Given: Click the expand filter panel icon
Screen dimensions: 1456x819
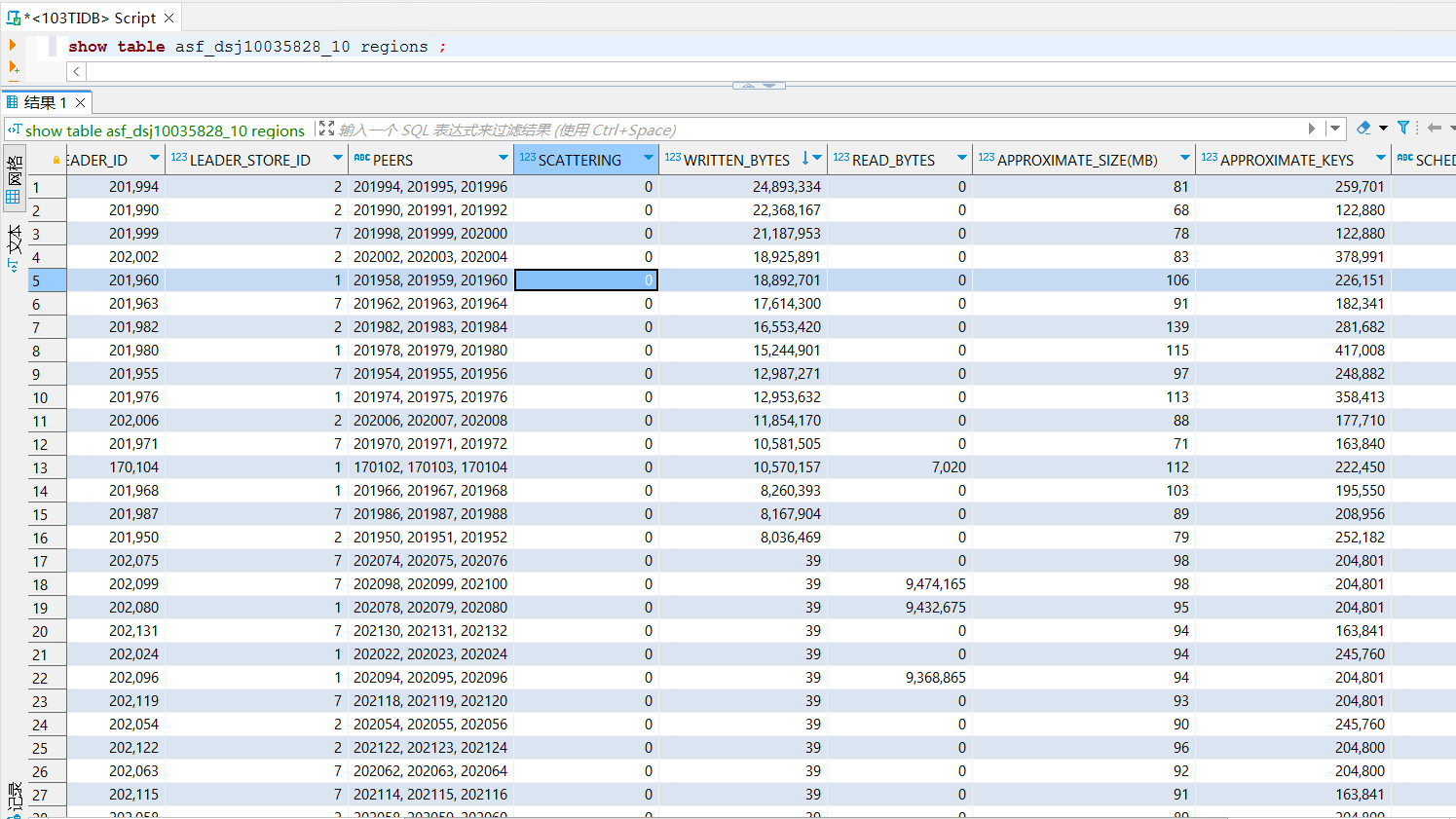Looking at the screenshot, I should tap(326, 129).
